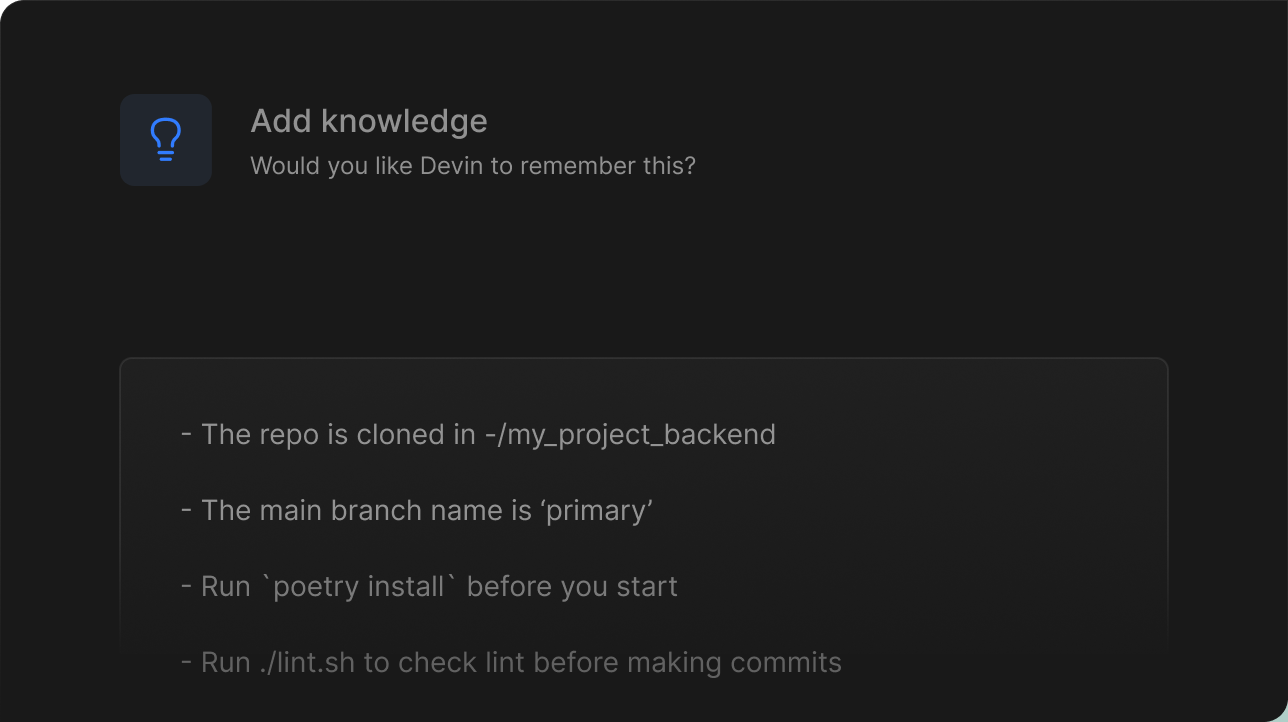Click the `poetry install` command text
Screen dimensions: 1288x722
click(x=359, y=587)
